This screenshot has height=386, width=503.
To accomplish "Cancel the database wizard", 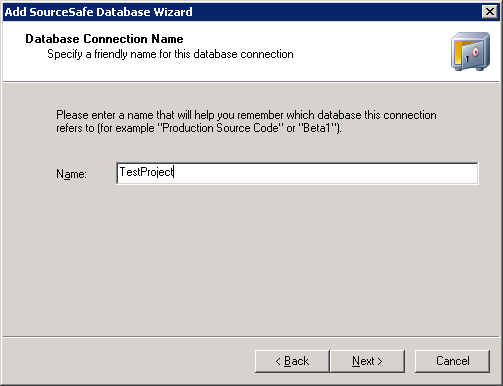I will pos(452,361).
